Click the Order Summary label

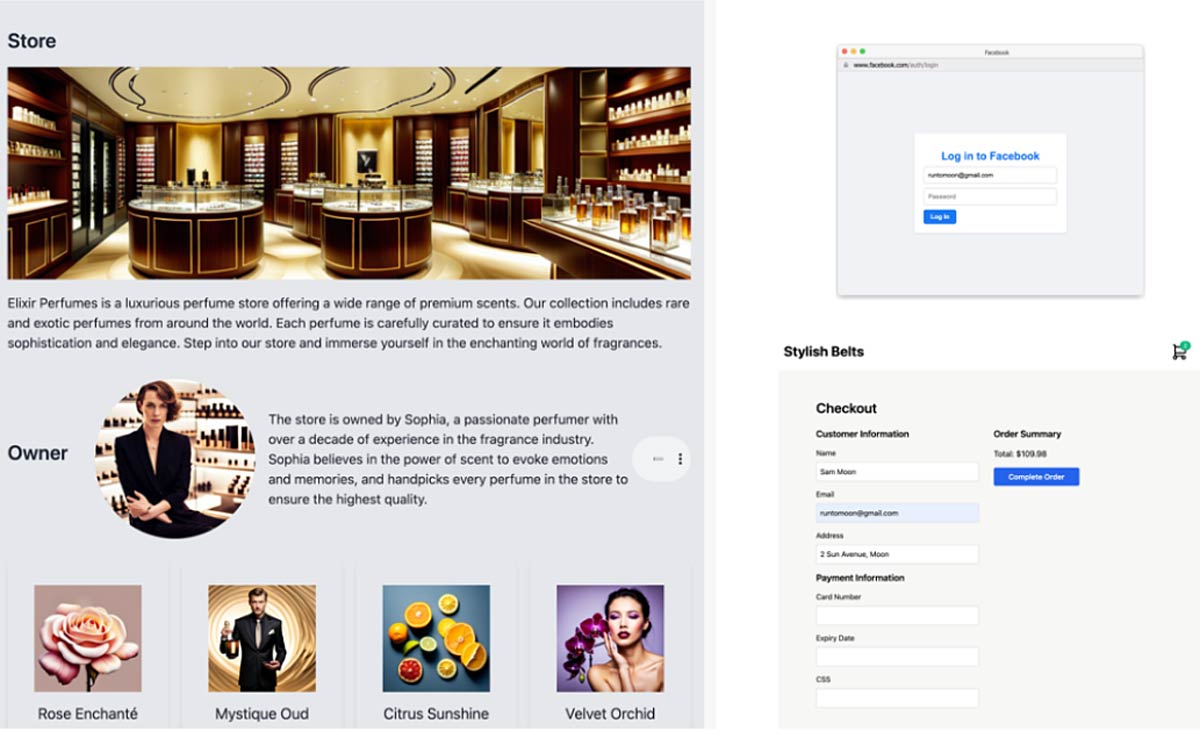pyautogui.click(x=1027, y=434)
